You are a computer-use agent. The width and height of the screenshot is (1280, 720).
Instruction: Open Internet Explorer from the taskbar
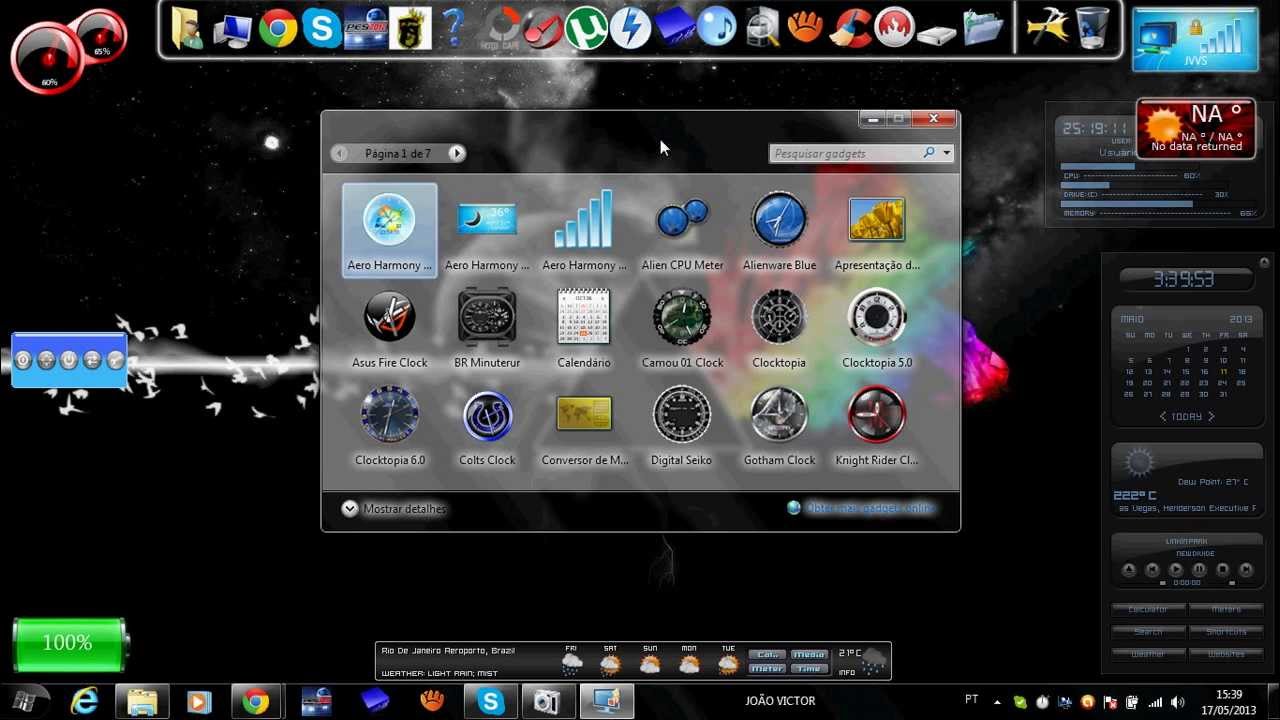(x=84, y=701)
